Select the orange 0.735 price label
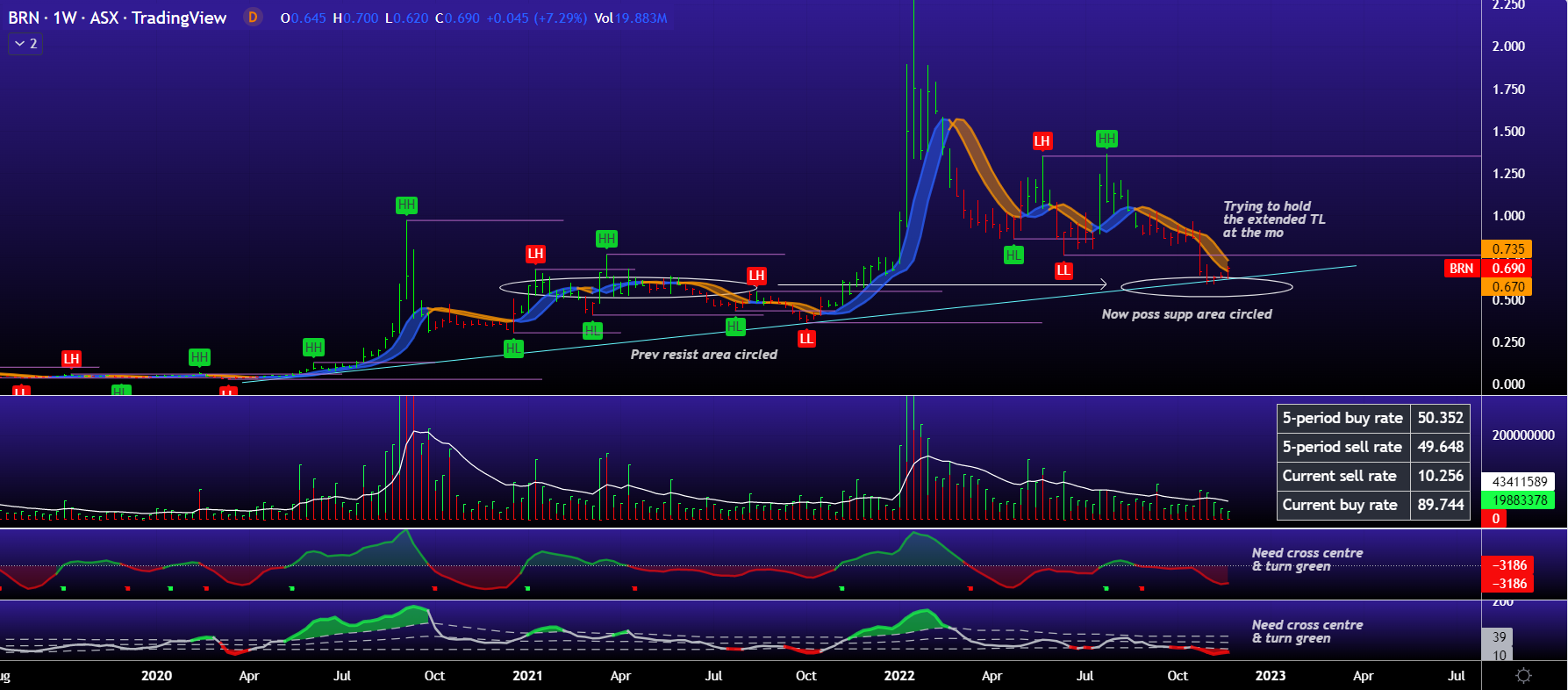 pos(1507,249)
